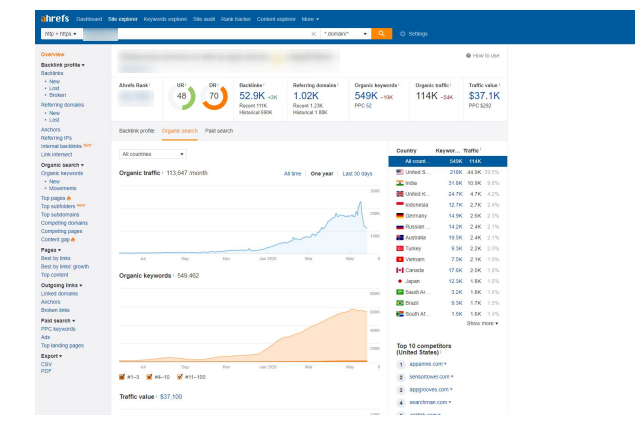Click the How to use help icon
Viewport: 635px width, 442px height.
(469, 56)
